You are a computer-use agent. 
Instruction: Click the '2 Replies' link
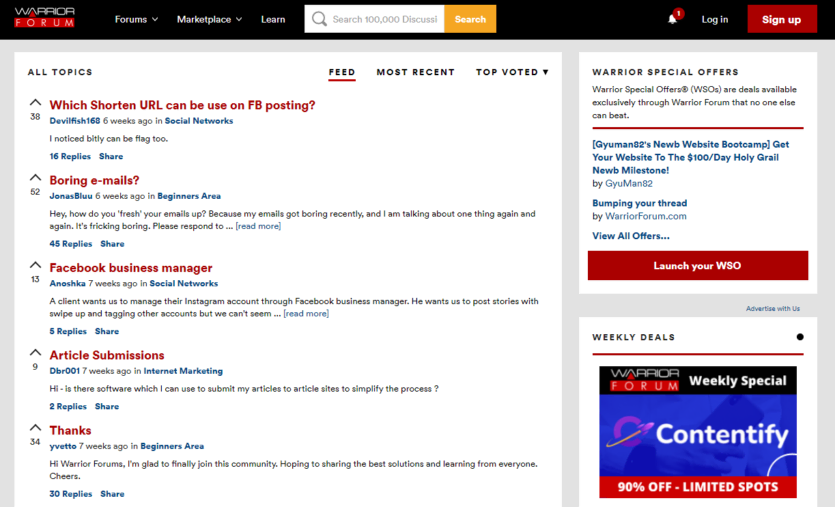click(x=68, y=406)
